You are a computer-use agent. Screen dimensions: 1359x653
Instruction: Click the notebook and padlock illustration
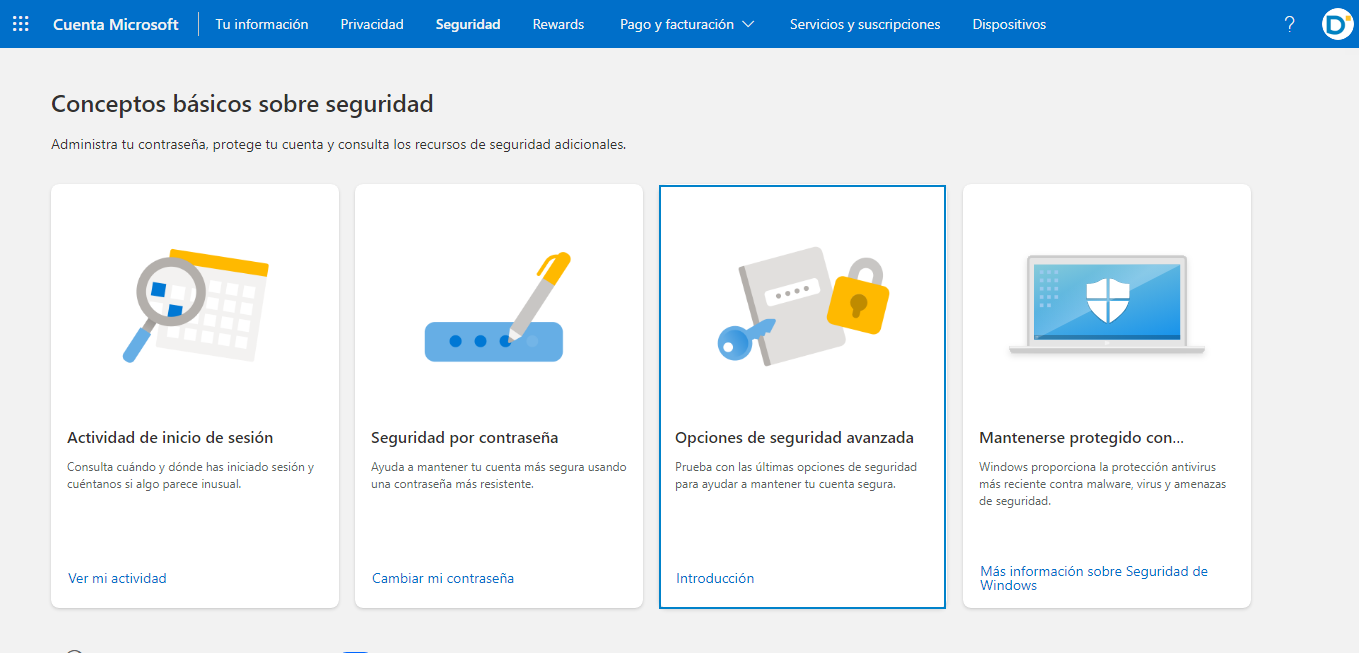click(802, 305)
